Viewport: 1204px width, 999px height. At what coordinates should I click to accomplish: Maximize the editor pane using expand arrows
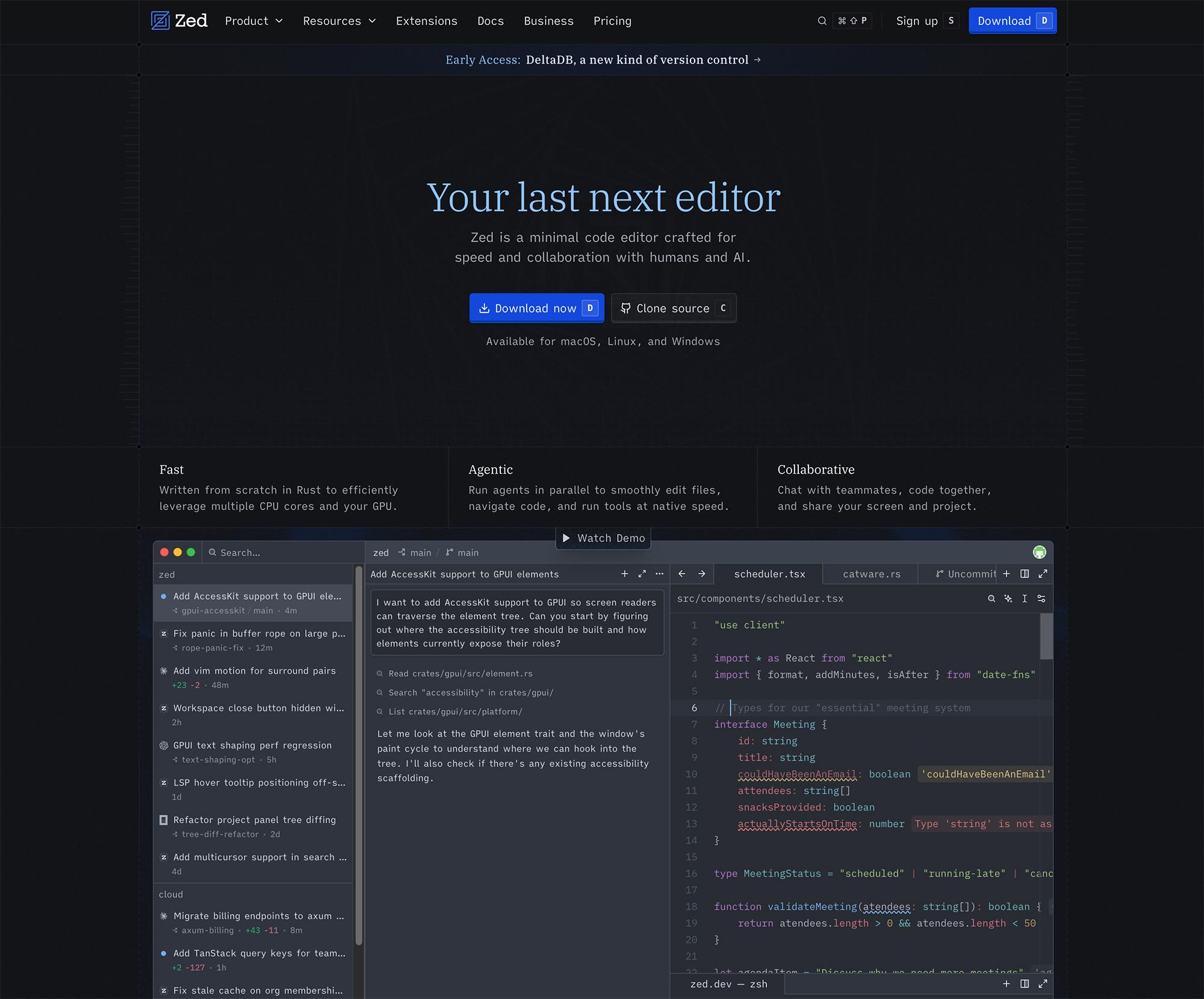(1043, 574)
